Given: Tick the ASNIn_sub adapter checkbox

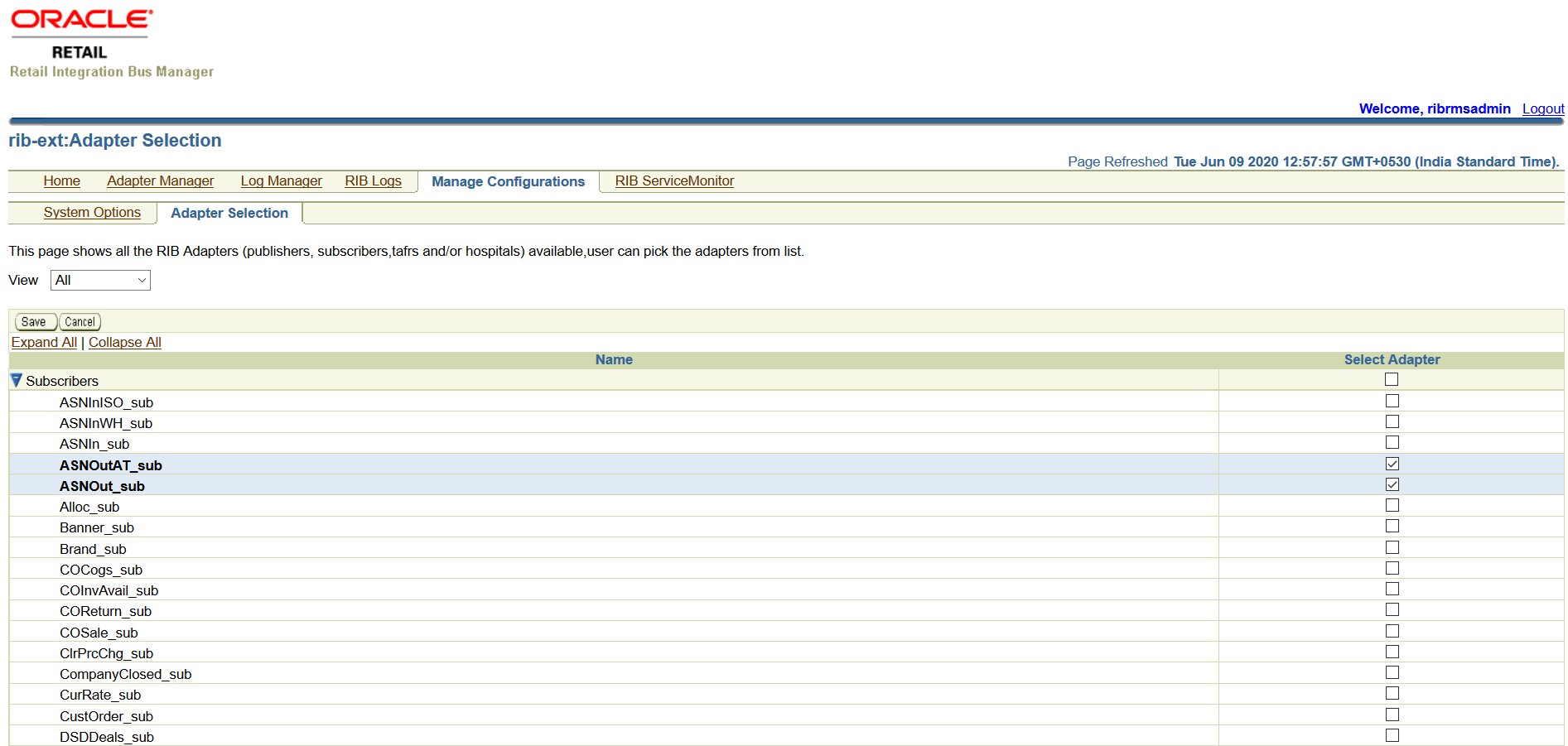Looking at the screenshot, I should [x=1392, y=442].
